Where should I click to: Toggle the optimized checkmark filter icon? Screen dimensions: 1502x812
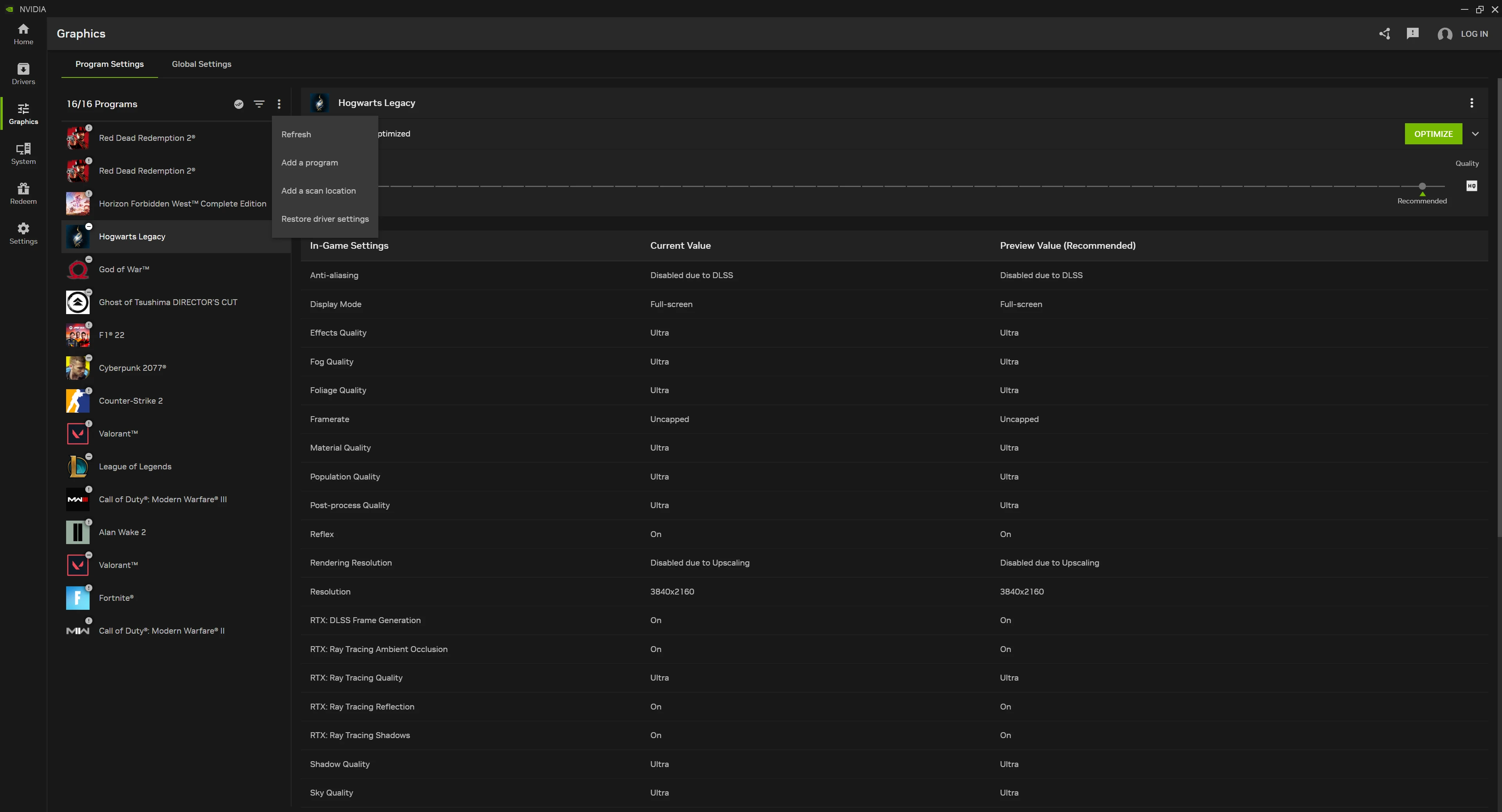(x=239, y=104)
